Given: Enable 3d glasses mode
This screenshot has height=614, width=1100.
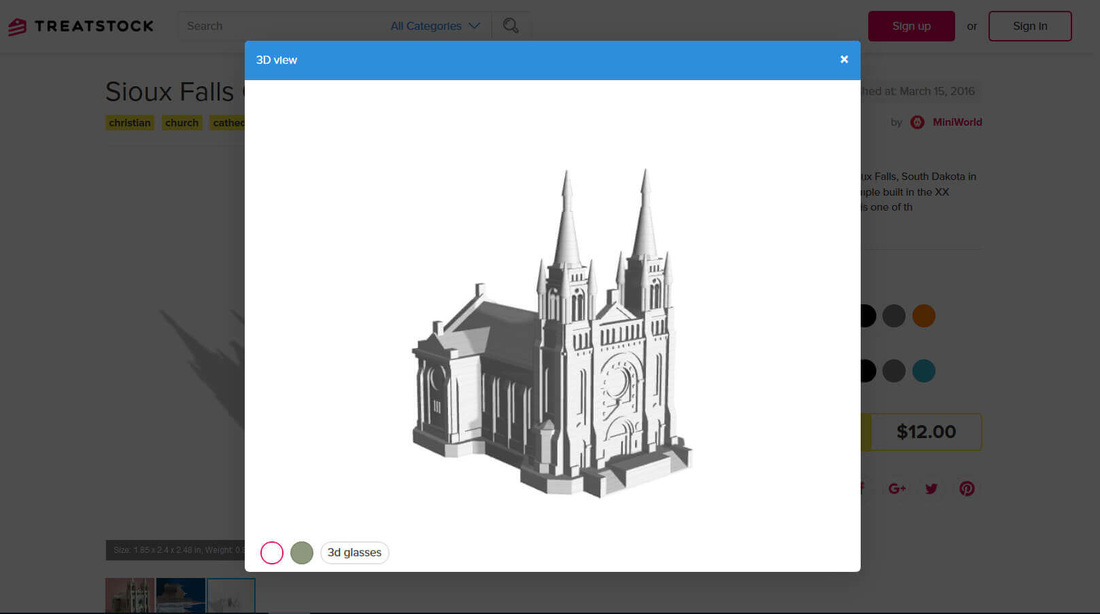Looking at the screenshot, I should pos(354,552).
